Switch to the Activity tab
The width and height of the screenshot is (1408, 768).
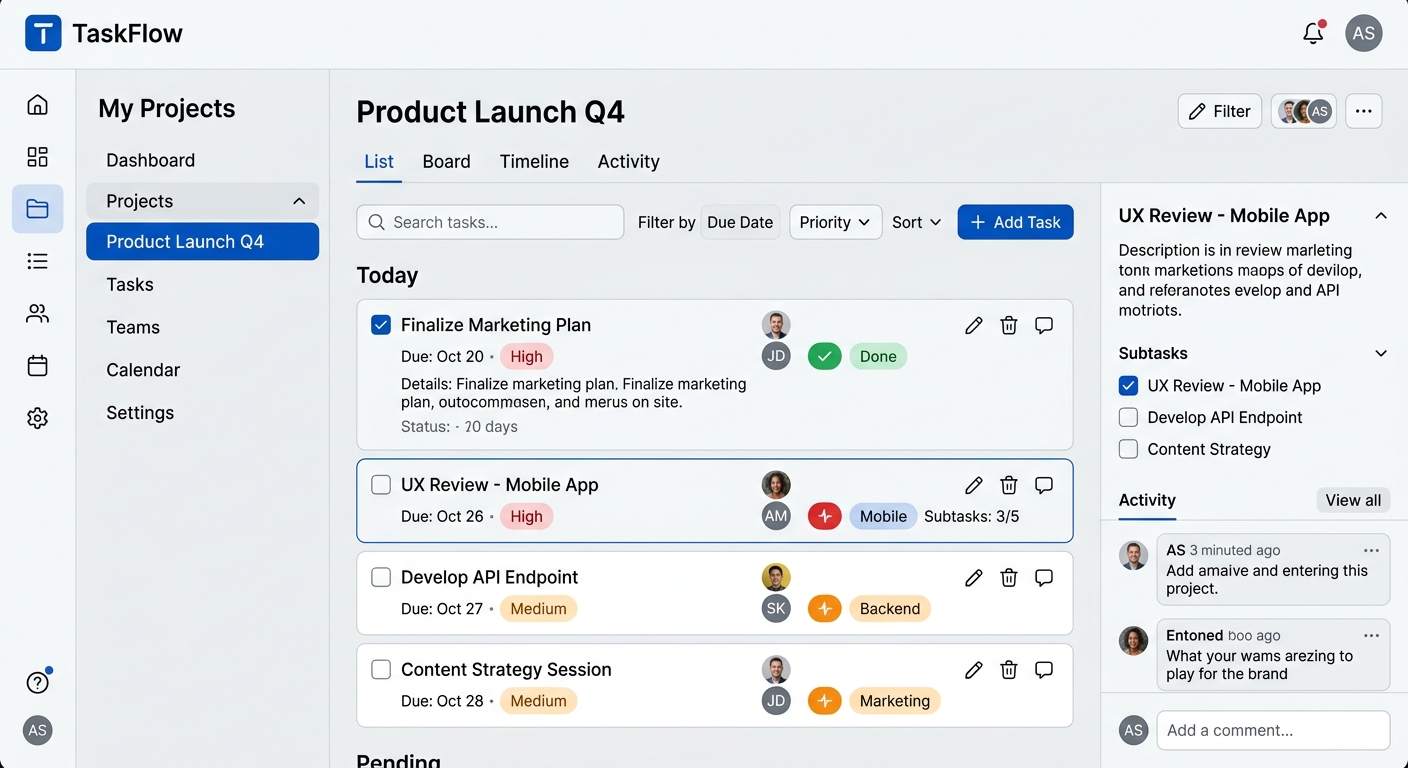pyautogui.click(x=628, y=162)
